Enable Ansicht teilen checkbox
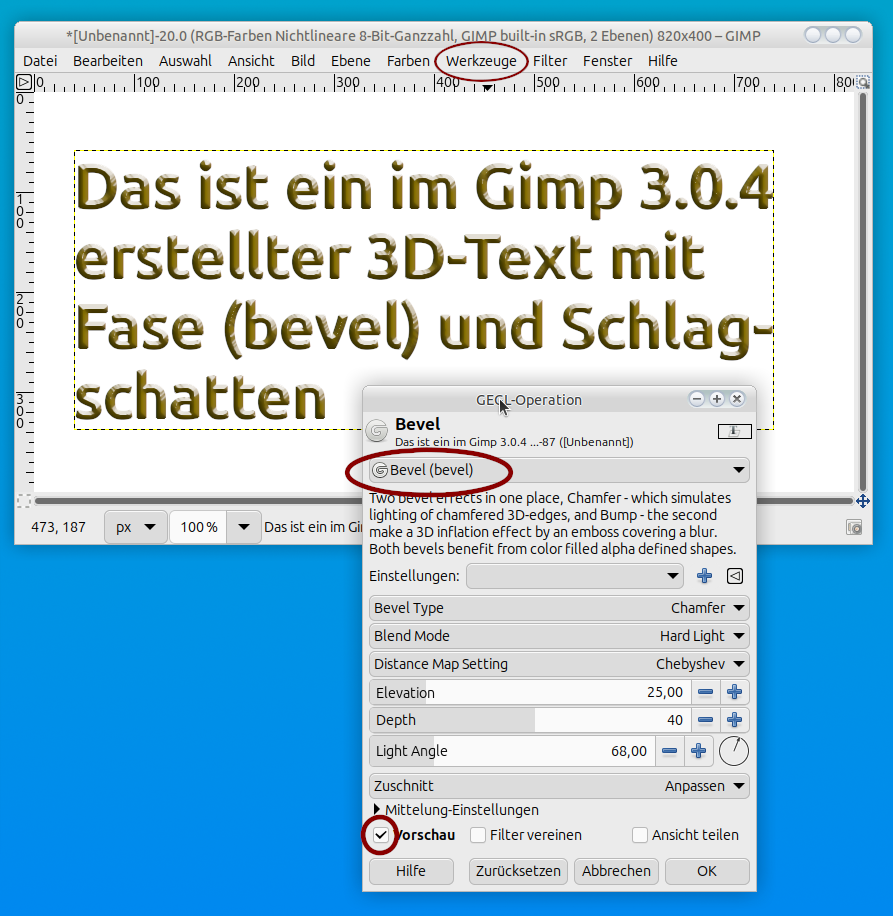The width and height of the screenshot is (893, 916). pos(640,835)
